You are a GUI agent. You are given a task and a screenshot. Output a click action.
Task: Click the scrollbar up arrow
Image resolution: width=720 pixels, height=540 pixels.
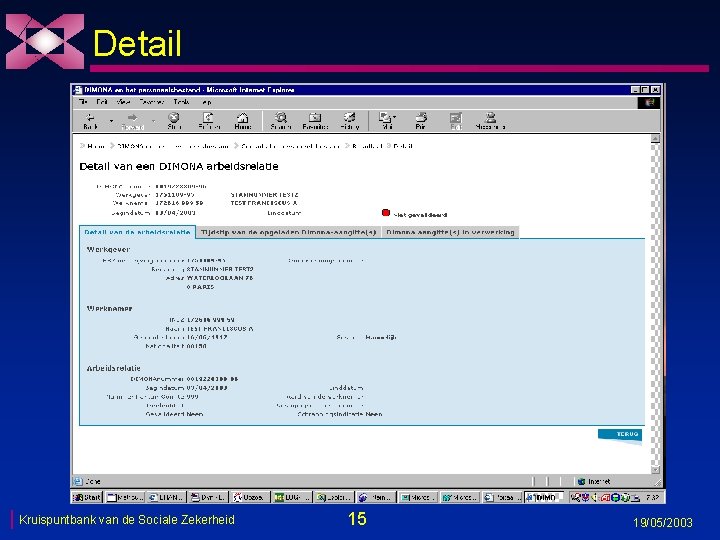[656, 139]
